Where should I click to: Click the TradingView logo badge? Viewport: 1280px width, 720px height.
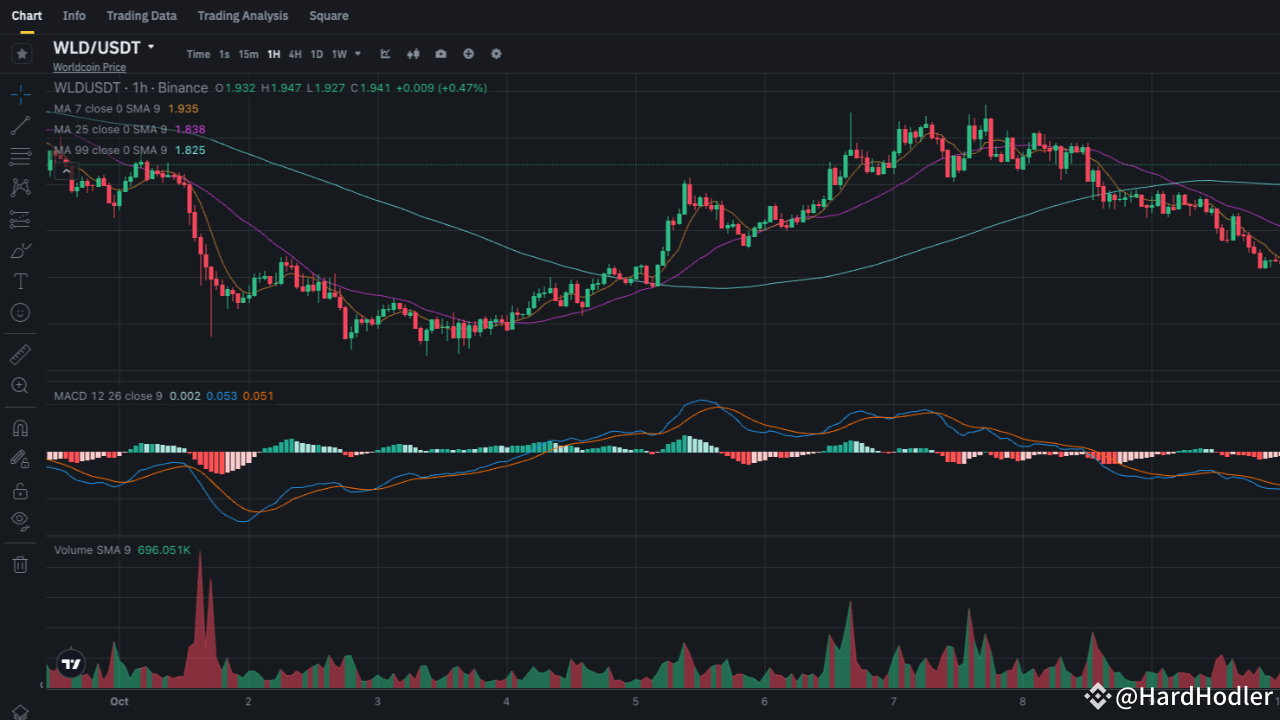pyautogui.click(x=70, y=663)
